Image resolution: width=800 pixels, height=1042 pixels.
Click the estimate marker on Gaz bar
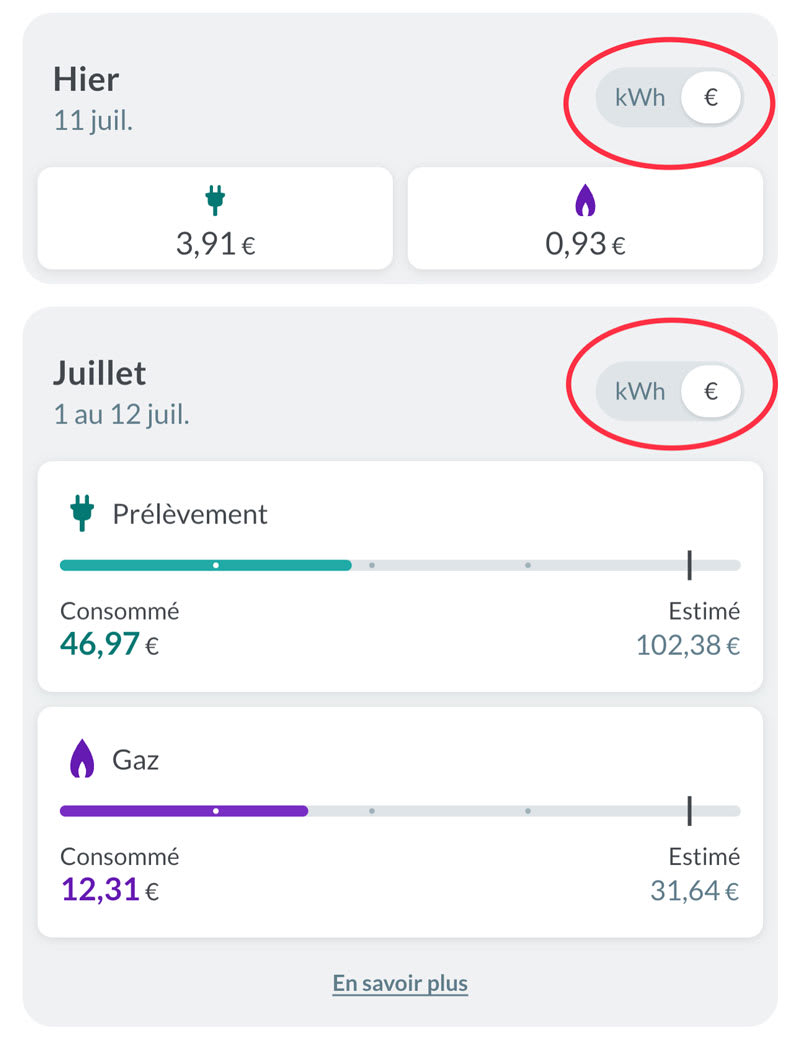tap(689, 811)
